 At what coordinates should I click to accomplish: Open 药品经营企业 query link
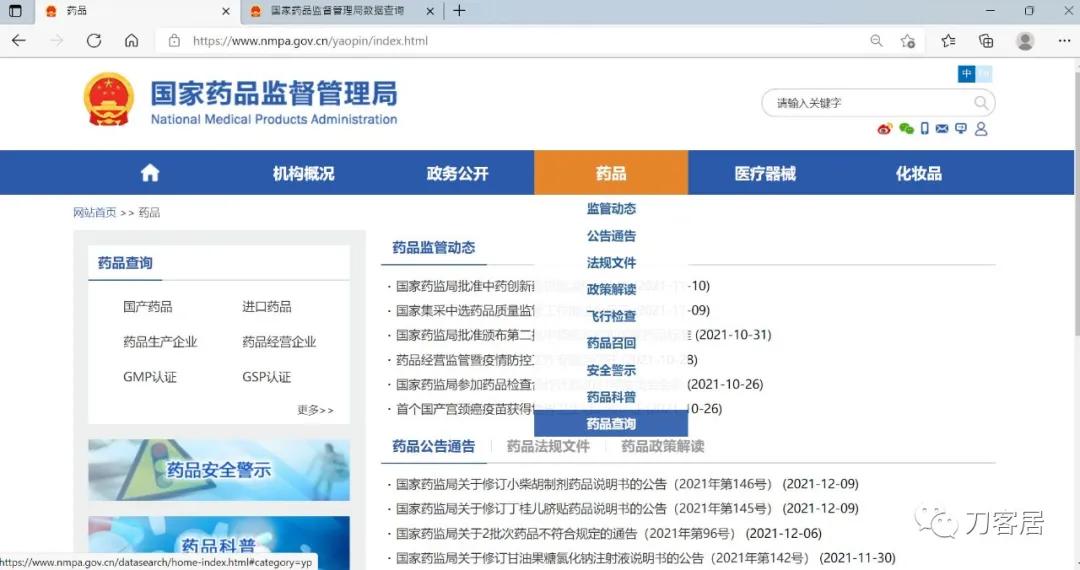pos(279,341)
